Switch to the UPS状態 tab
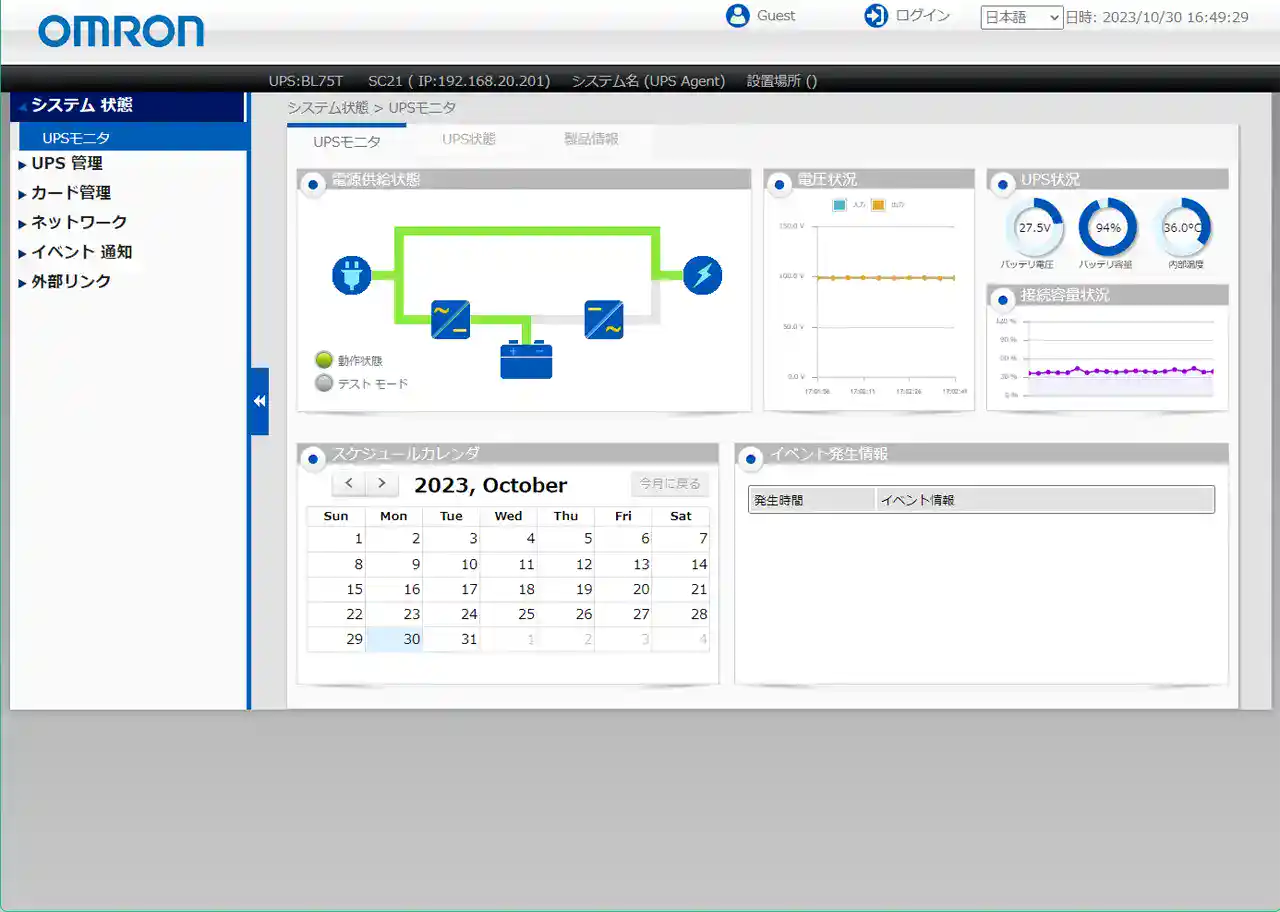The width and height of the screenshot is (1280, 912). (x=469, y=140)
